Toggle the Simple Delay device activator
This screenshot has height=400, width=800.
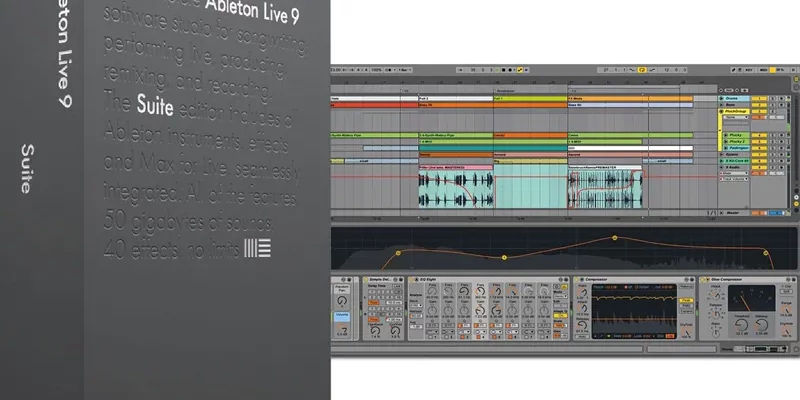(365, 280)
